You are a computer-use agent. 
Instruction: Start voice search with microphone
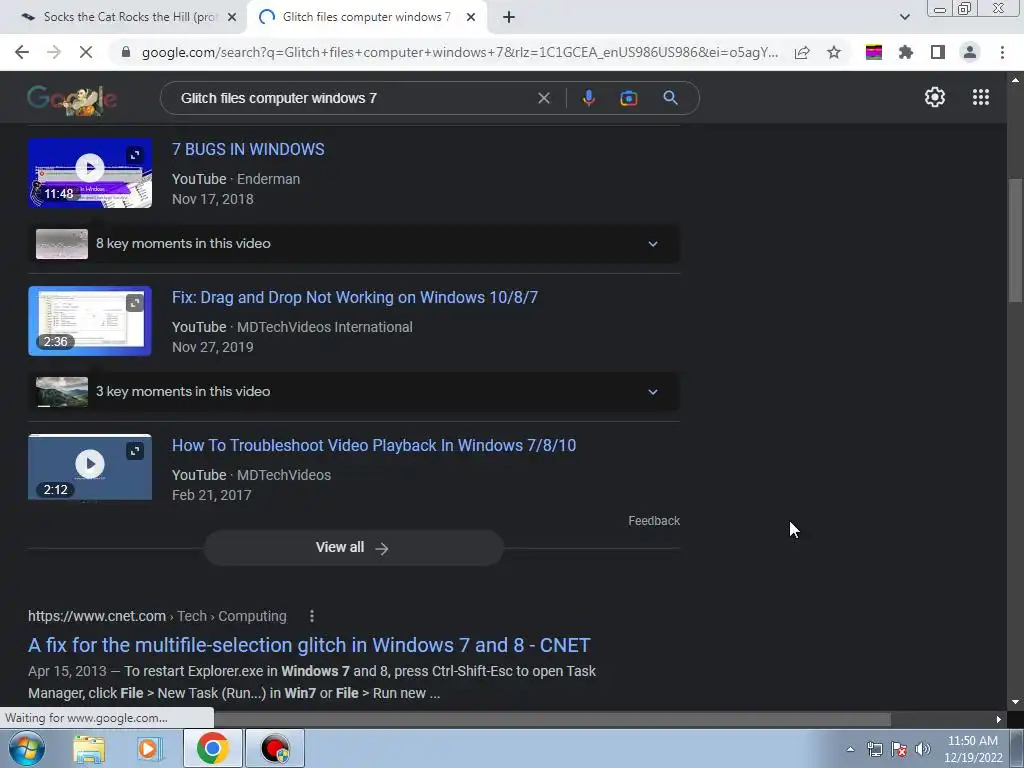tap(588, 98)
